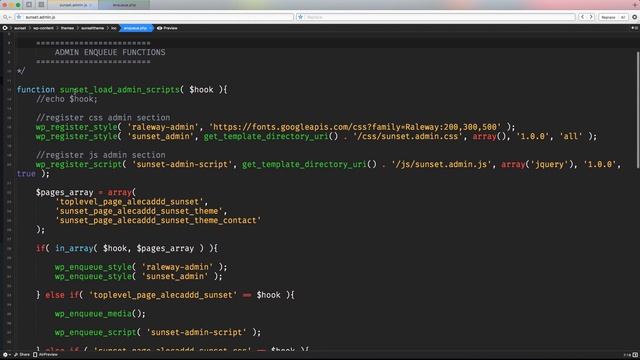Click the function name sunset_load_admin_scripts
The image size is (640, 360).
coord(120,89)
